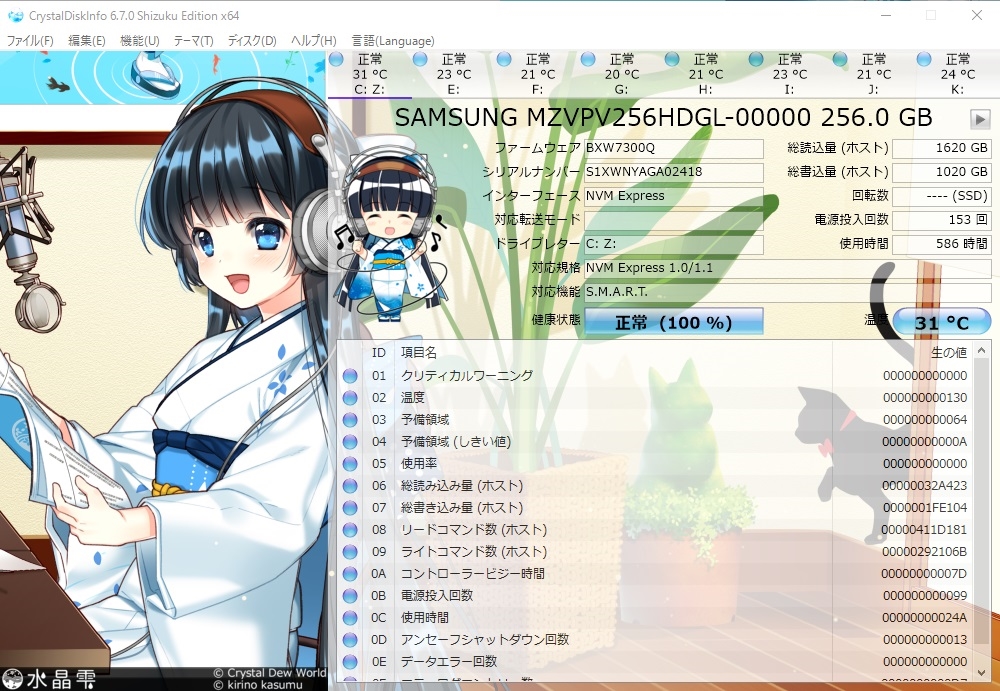This screenshot has width=1000, height=691.
Task: Click scrollbar up arrow in attribute list
Action: [982, 350]
